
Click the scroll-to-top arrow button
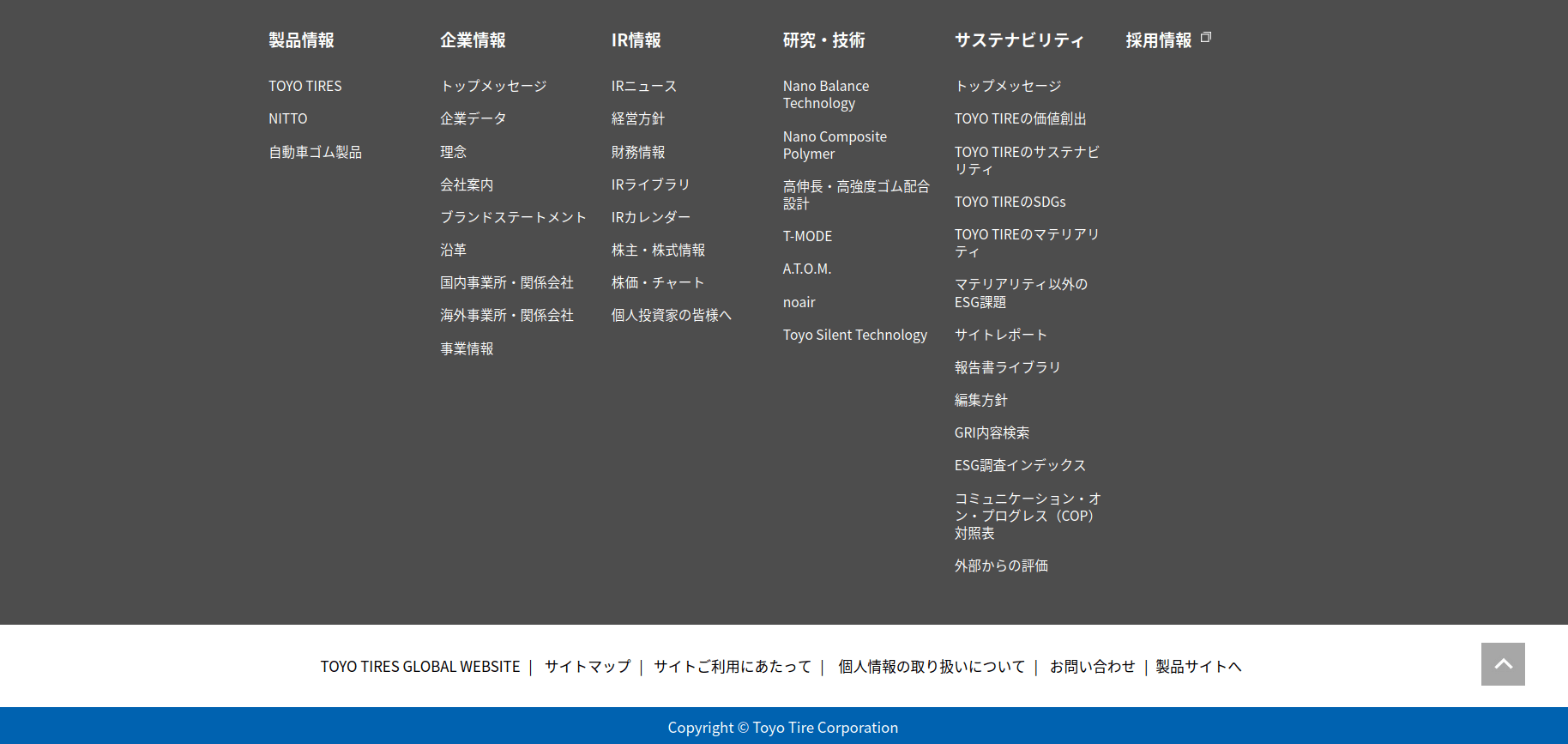click(1502, 664)
